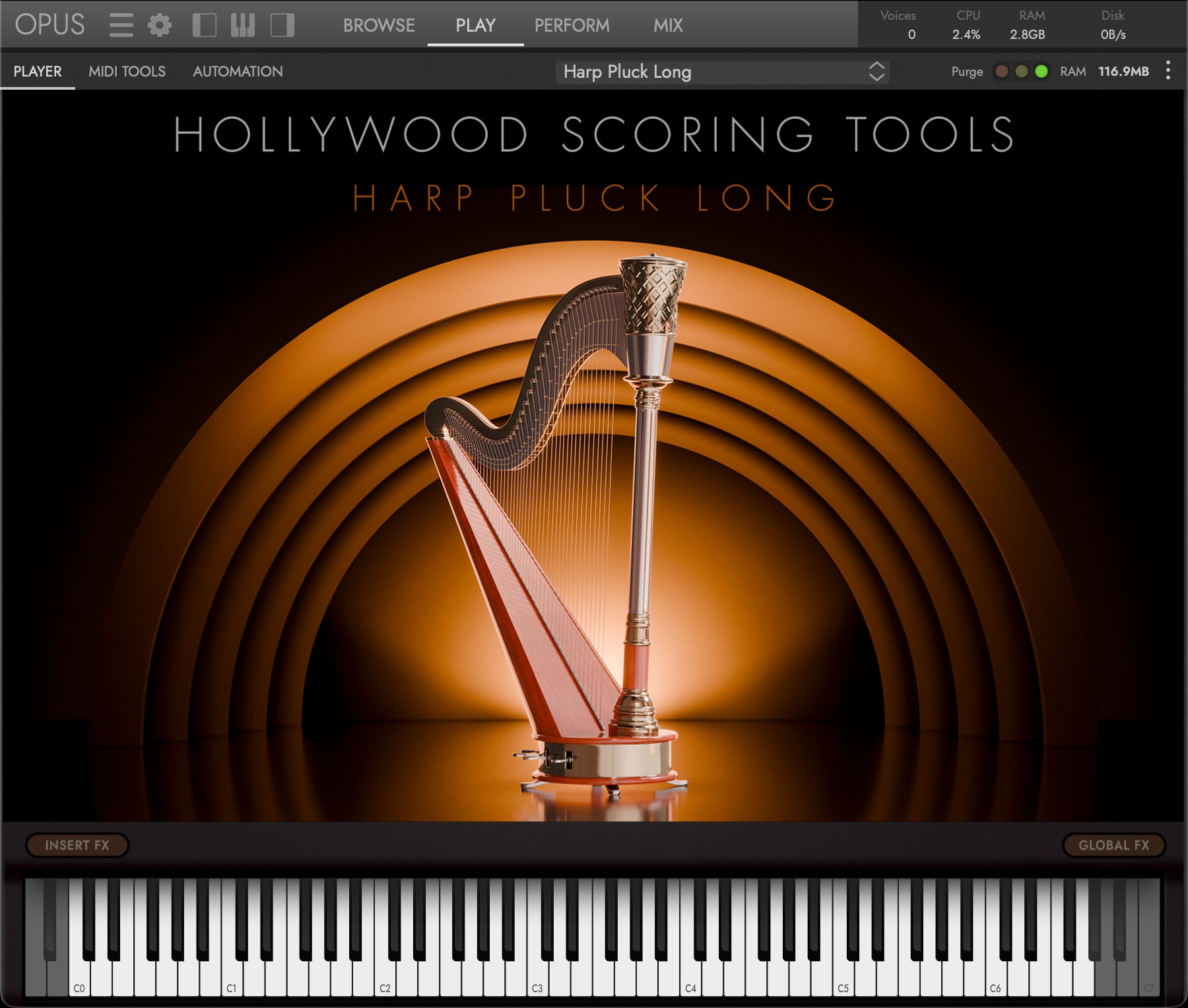This screenshot has height=1008, width=1188.
Task: Click the Voices count readout
Action: 911,34
